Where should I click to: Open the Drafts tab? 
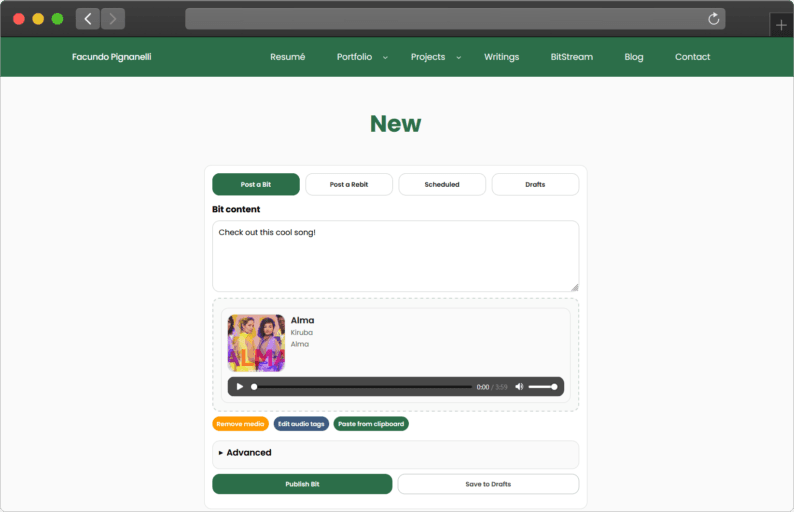[x=535, y=185]
